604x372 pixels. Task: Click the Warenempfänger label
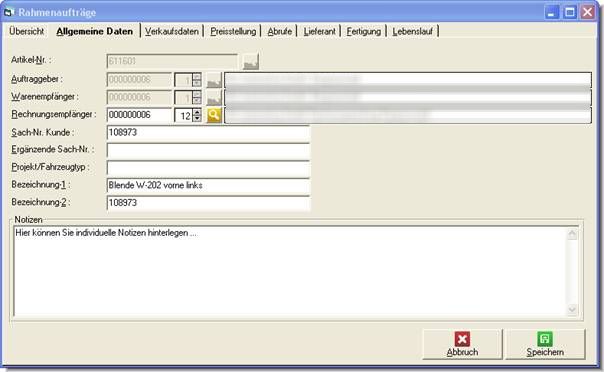click(x=44, y=97)
